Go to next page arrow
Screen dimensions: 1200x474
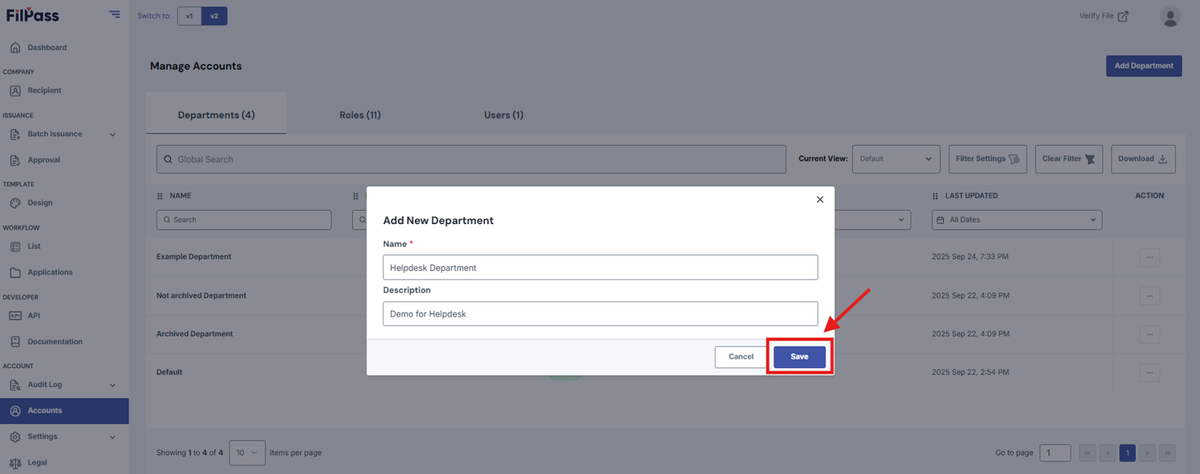point(1148,453)
